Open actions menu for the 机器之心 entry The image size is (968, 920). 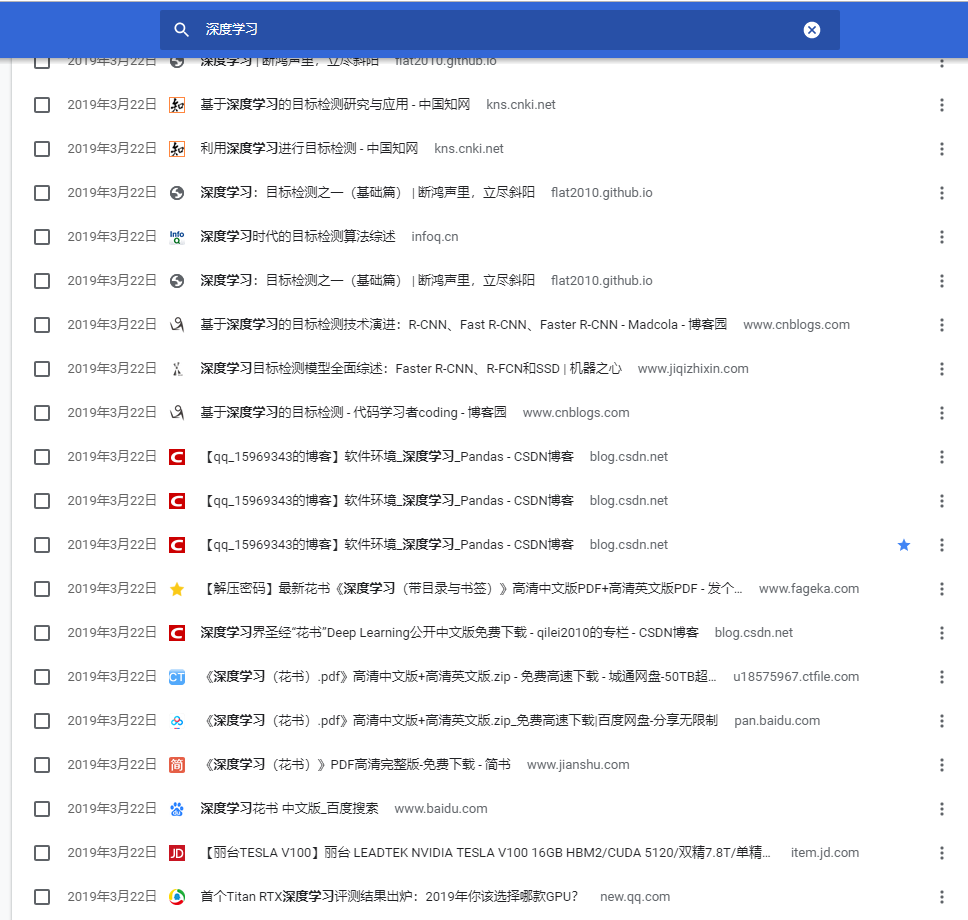coord(941,368)
